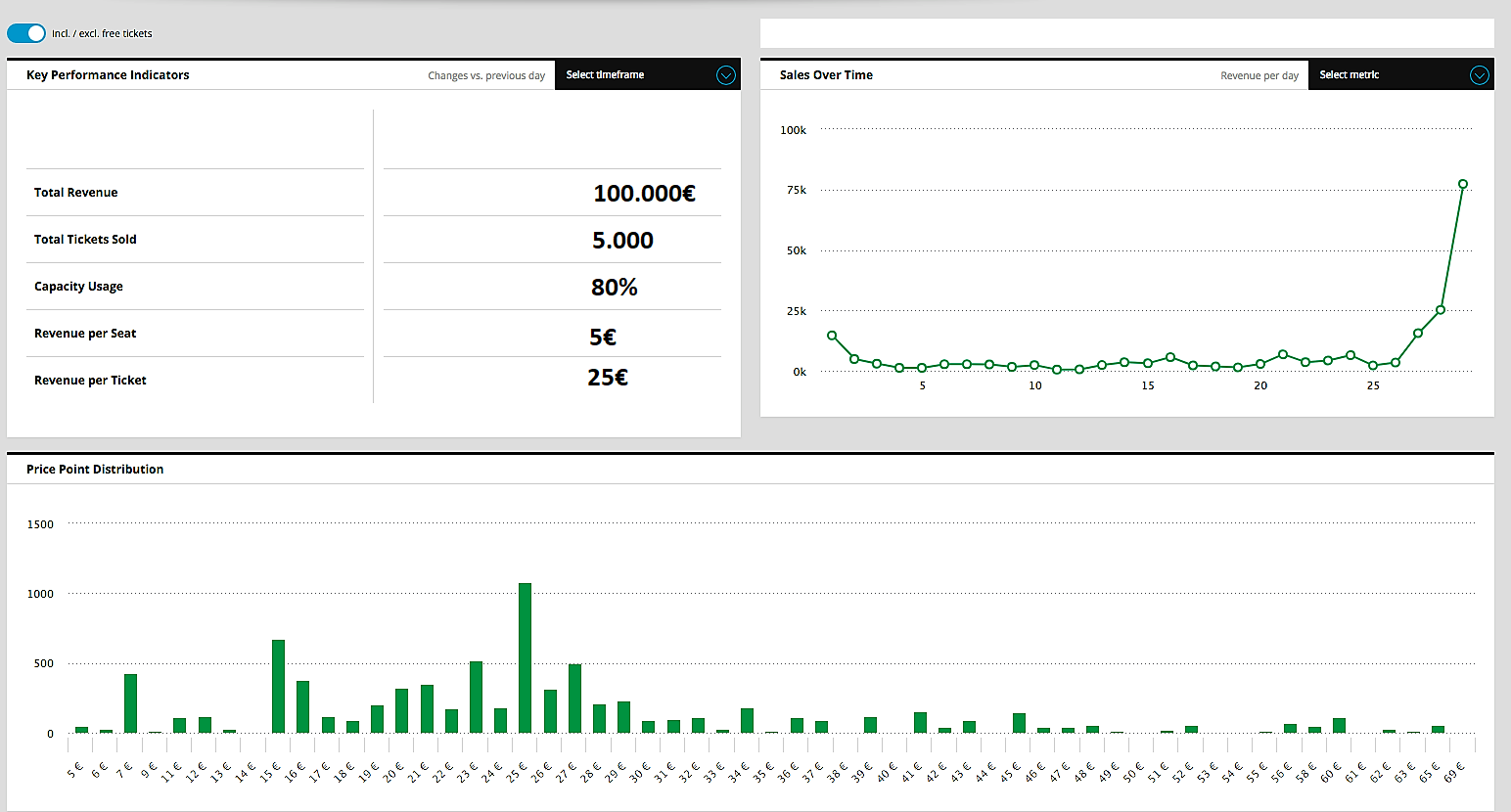Click the 1500 y-axis label on the distribution chart
The image size is (1511, 812).
pyautogui.click(x=40, y=524)
